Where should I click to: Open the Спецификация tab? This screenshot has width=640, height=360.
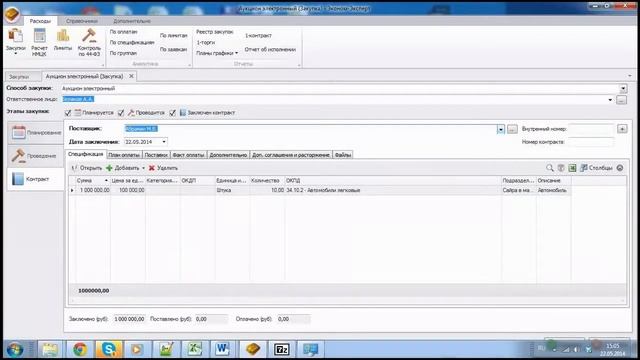point(86,154)
